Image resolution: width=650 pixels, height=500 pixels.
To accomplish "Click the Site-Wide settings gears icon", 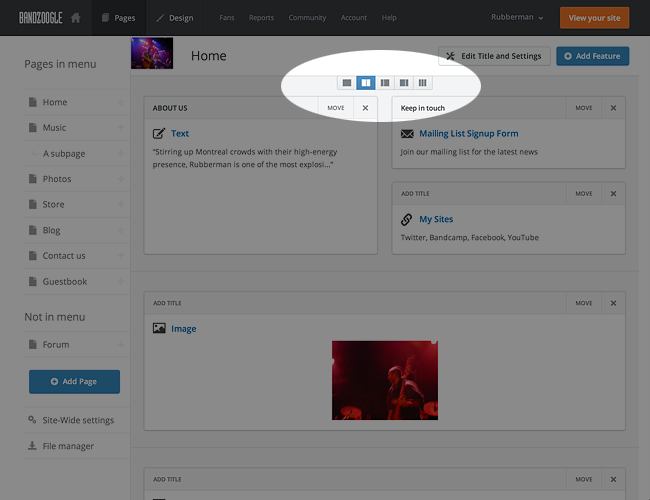I will [32, 420].
